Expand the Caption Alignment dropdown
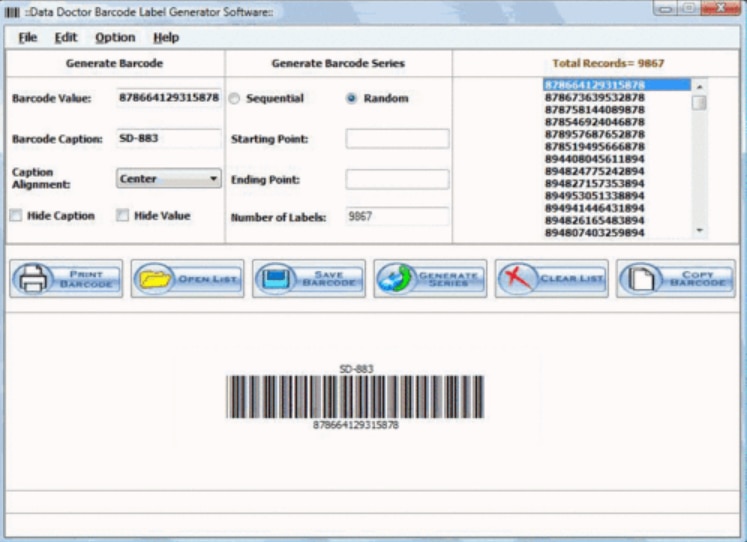The image size is (747, 542). (x=214, y=179)
